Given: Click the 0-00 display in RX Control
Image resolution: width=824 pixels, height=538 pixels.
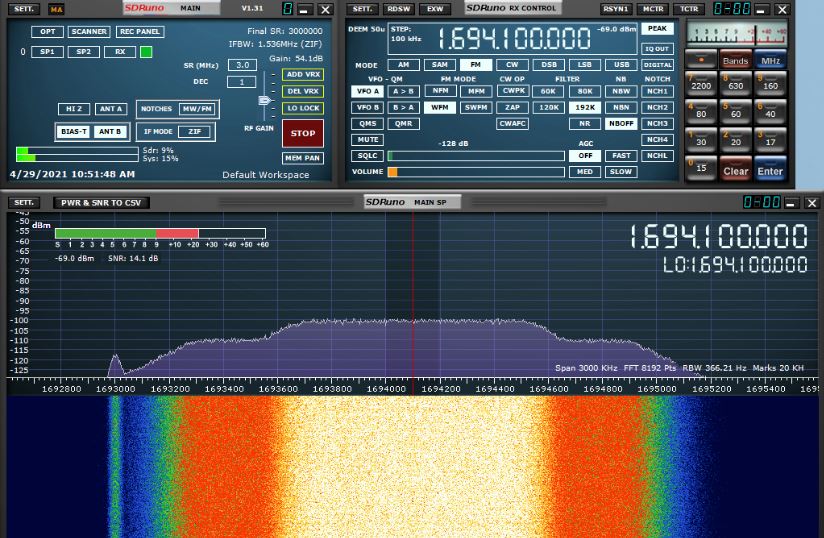Looking at the screenshot, I should [x=732, y=9].
